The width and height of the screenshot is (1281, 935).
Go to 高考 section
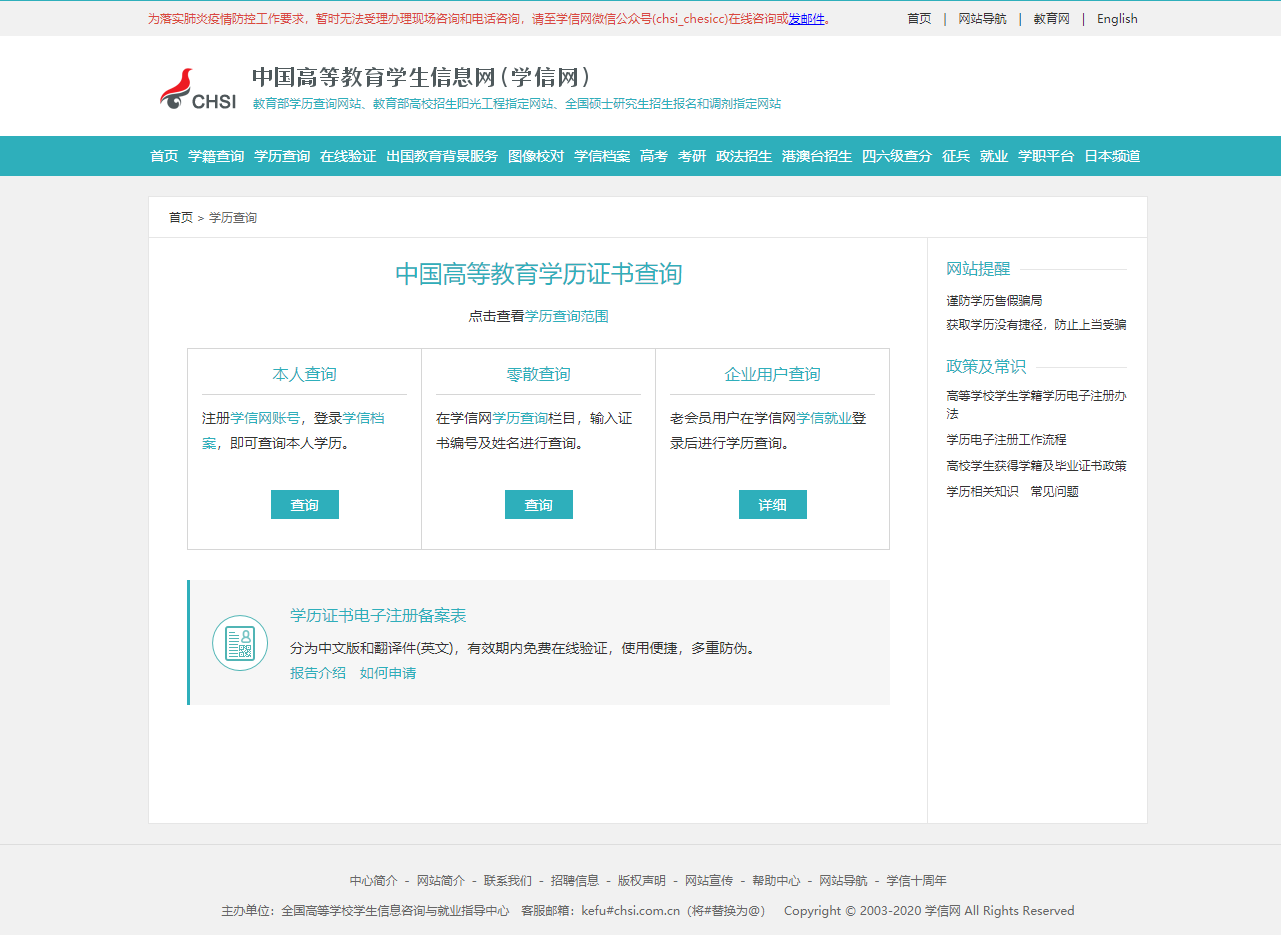coord(654,156)
